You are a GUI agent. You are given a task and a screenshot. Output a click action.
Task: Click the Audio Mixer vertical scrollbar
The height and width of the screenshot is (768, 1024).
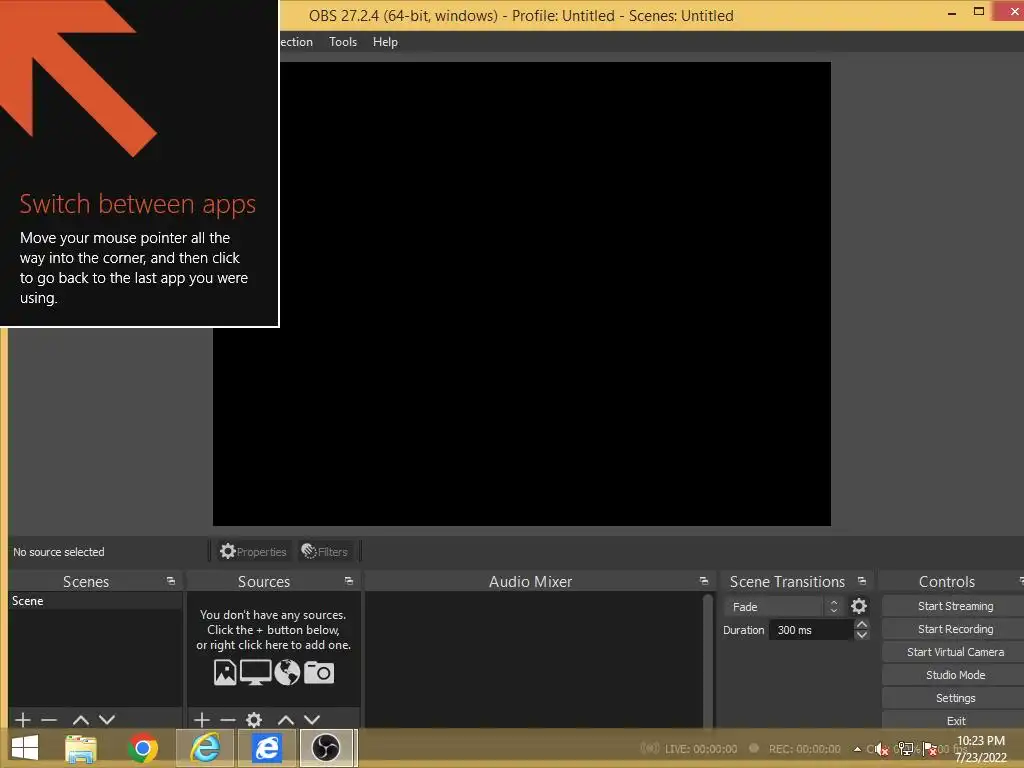[x=707, y=660]
